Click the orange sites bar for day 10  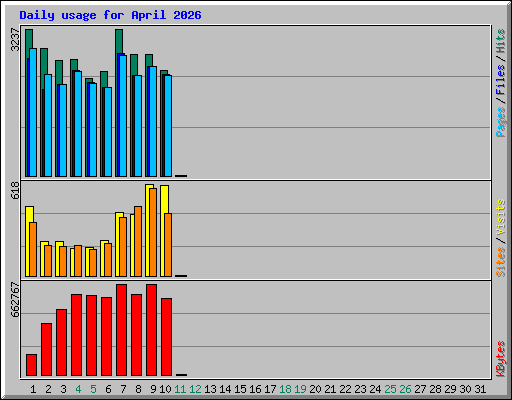(x=168, y=245)
